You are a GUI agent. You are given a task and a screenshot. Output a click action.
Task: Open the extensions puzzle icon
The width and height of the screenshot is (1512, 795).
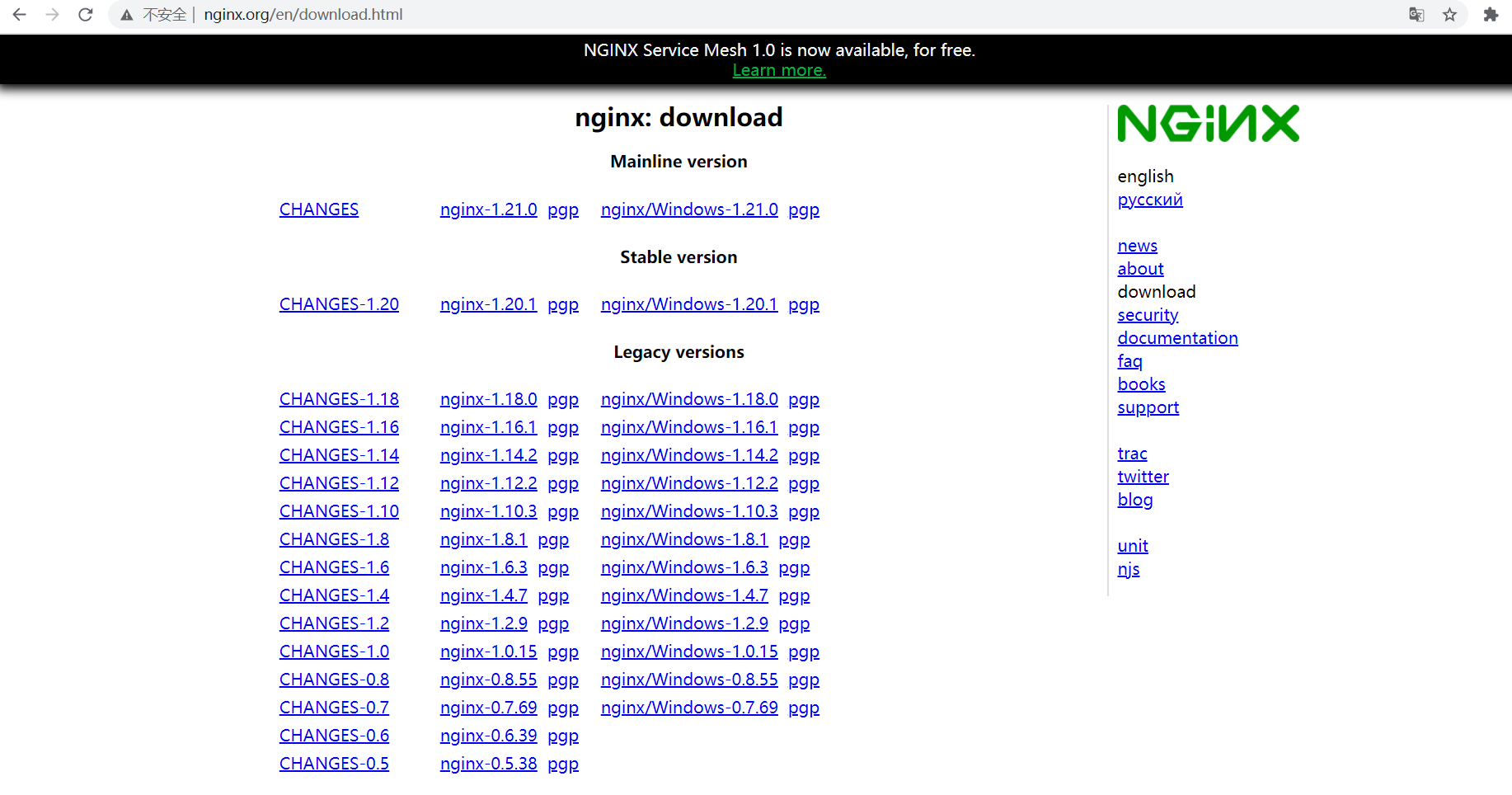[1491, 15]
